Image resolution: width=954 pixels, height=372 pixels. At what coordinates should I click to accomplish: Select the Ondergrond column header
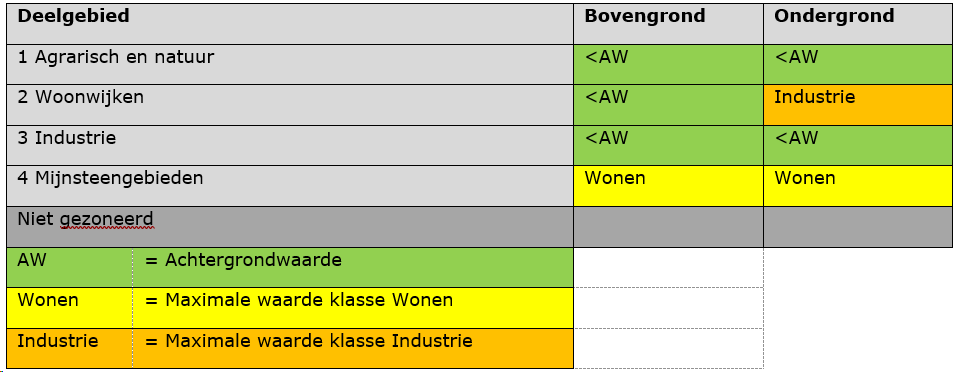(x=858, y=24)
